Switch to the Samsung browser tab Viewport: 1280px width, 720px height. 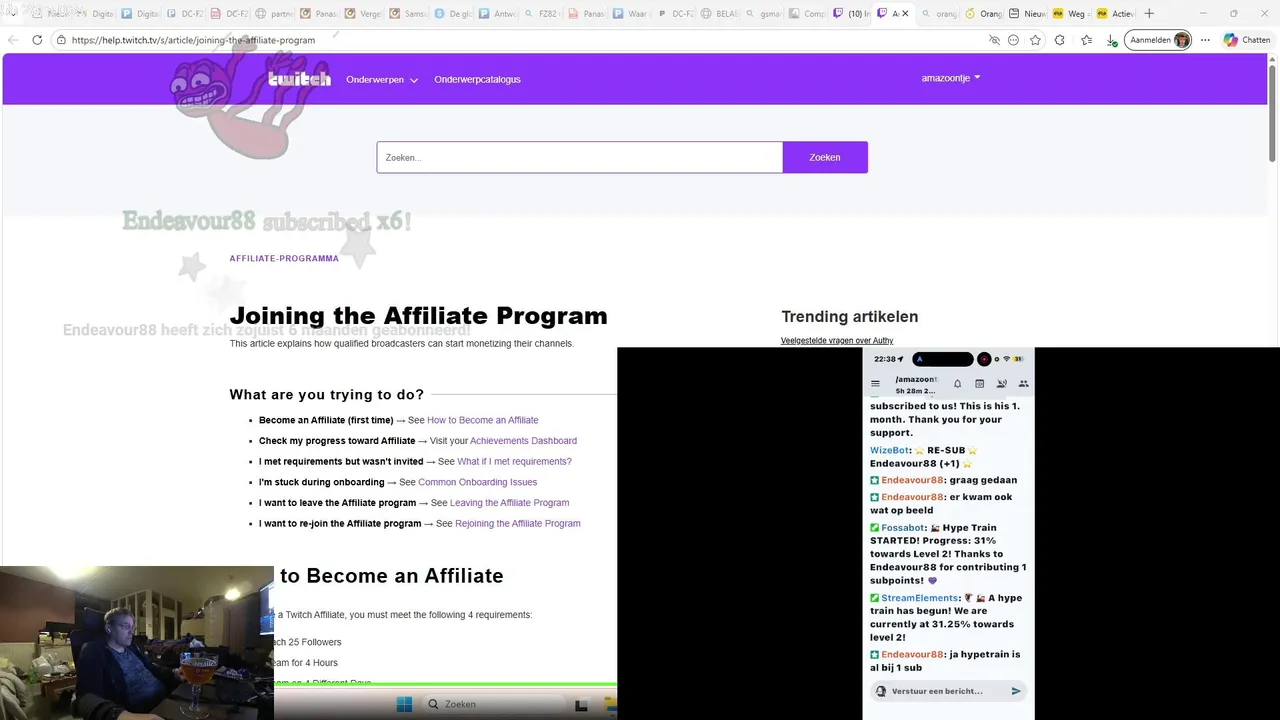(408, 13)
